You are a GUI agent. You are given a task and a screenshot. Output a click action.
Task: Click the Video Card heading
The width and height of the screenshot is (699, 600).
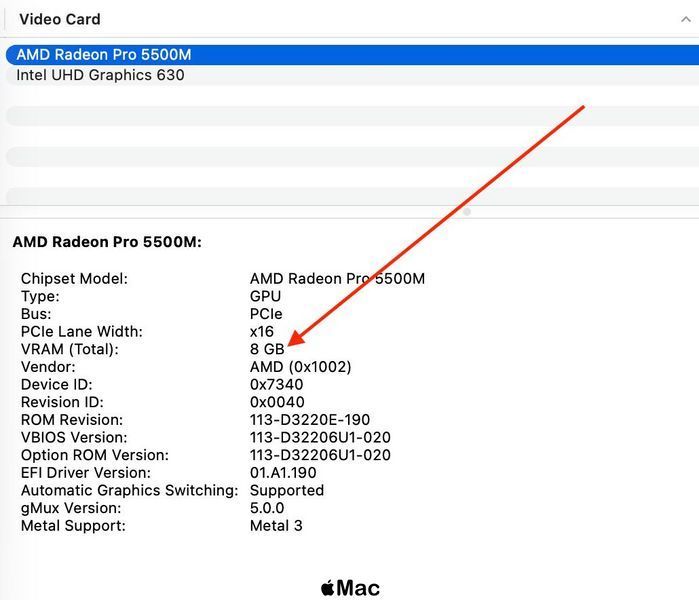point(60,19)
